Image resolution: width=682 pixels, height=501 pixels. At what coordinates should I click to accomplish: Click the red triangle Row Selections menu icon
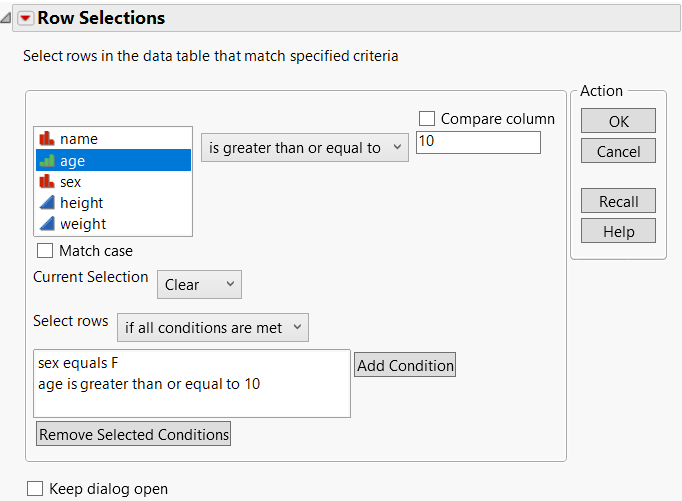(26, 18)
